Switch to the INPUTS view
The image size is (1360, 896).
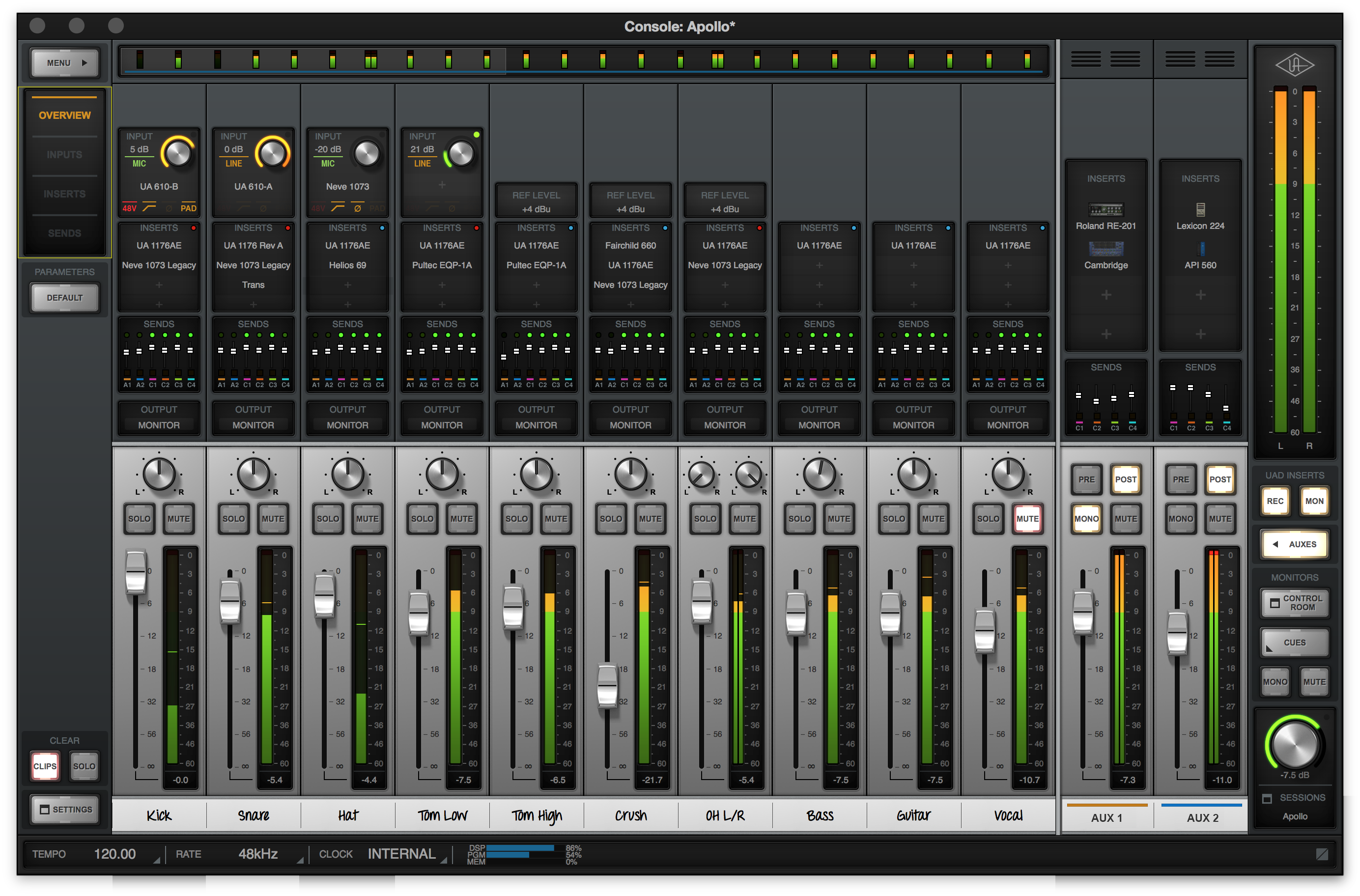click(64, 155)
